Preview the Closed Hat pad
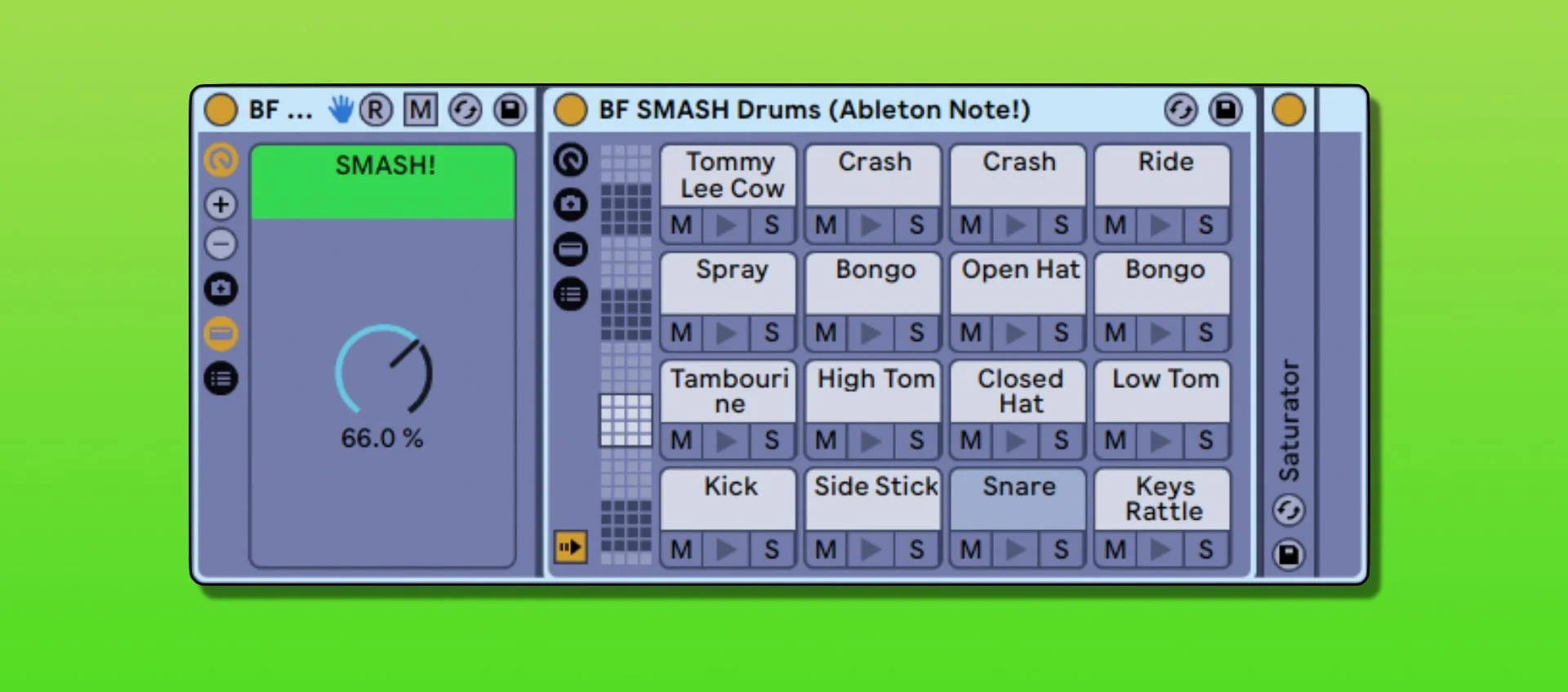This screenshot has height=692, width=1568. [1016, 441]
